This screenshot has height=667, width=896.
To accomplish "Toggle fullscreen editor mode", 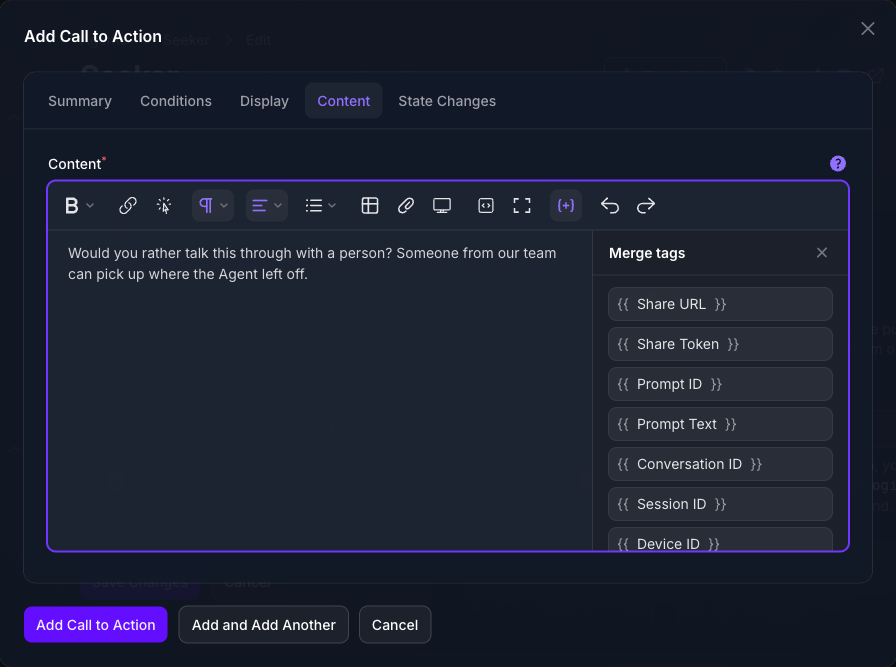I will pyautogui.click(x=522, y=205).
